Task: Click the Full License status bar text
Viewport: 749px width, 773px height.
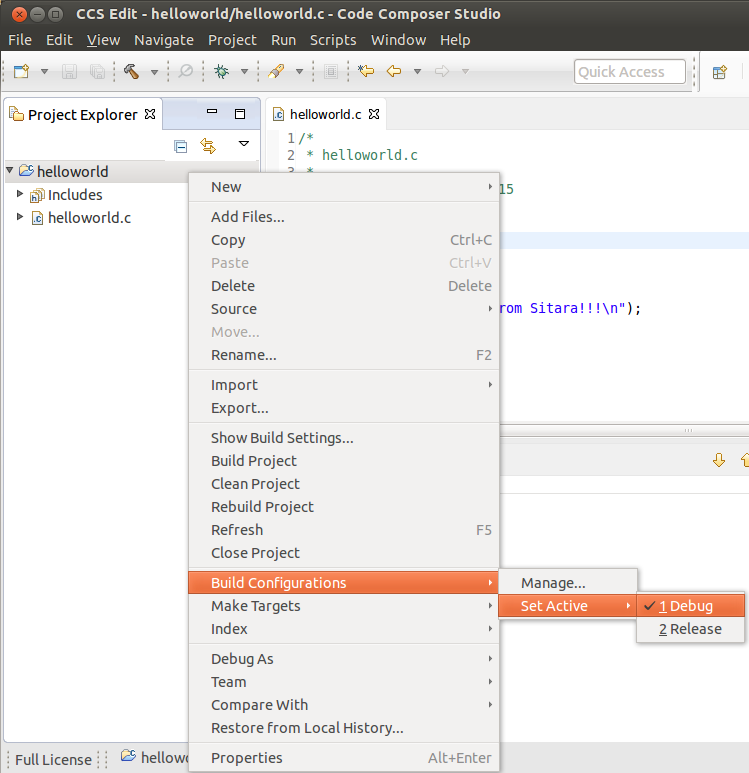Action: click(53, 760)
